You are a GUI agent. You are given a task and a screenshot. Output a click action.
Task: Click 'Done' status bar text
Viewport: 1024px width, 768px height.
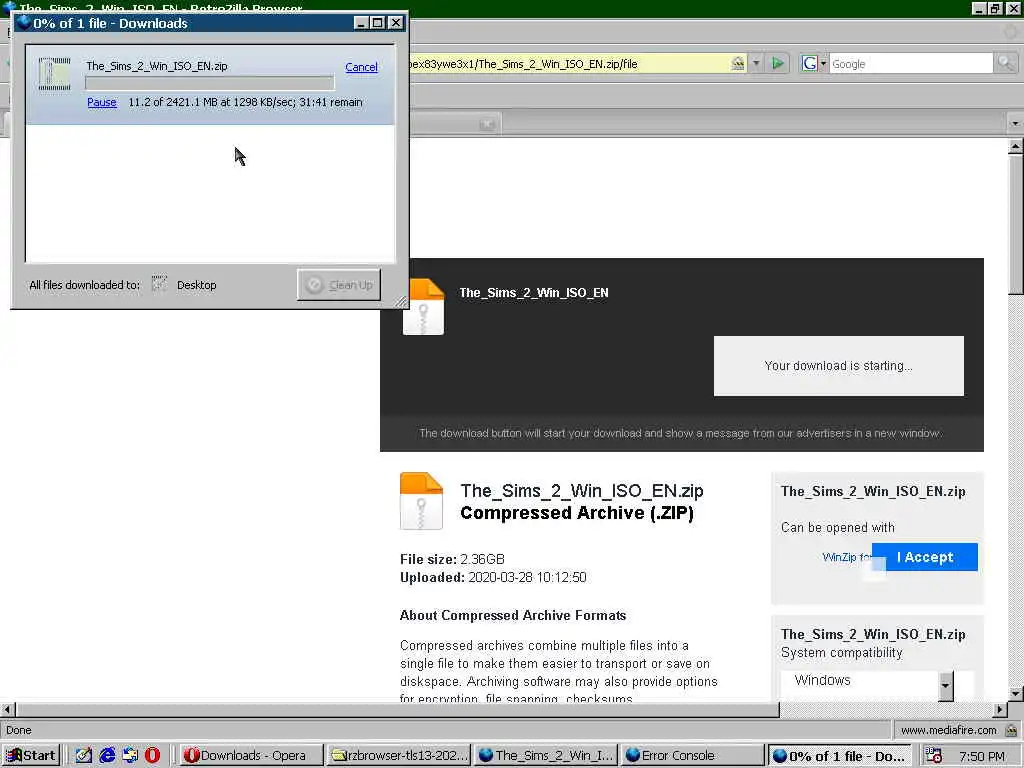[18, 730]
